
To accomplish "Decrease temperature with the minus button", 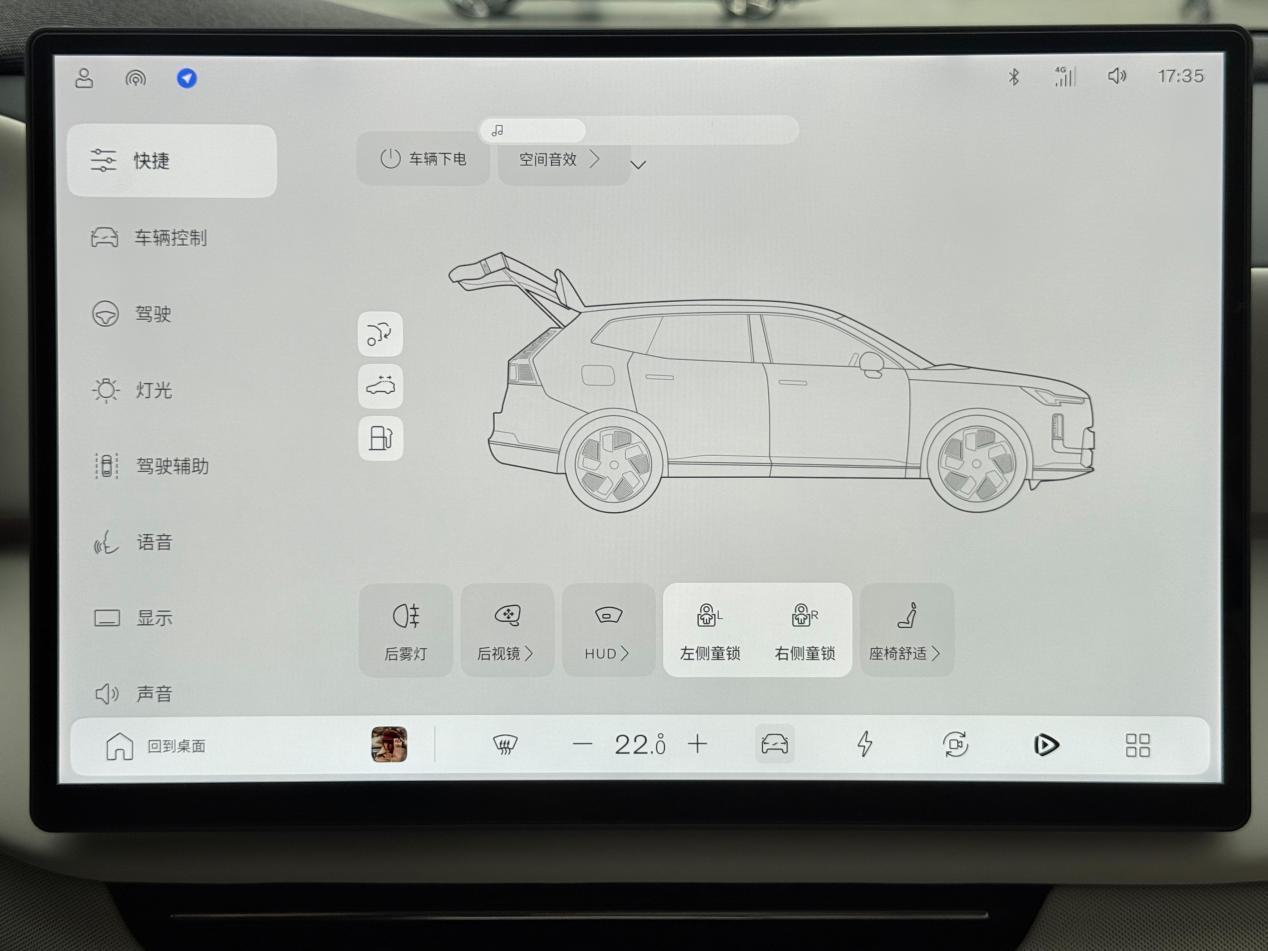I will click(x=583, y=744).
